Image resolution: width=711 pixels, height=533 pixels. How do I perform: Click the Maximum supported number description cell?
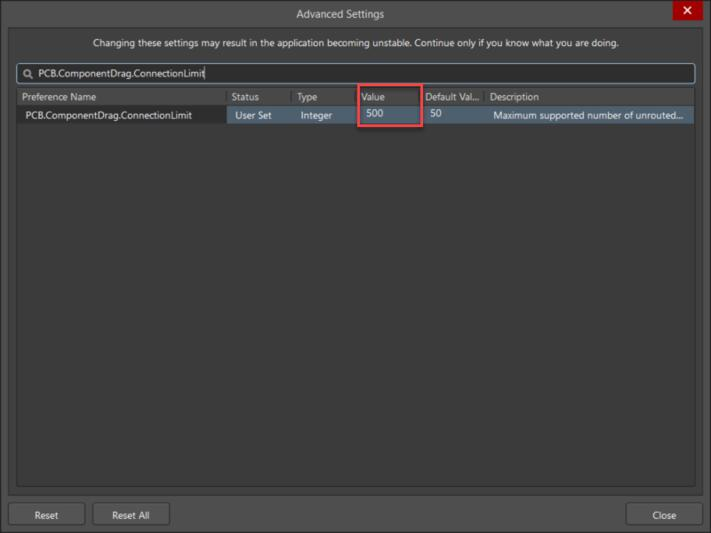[589, 115]
